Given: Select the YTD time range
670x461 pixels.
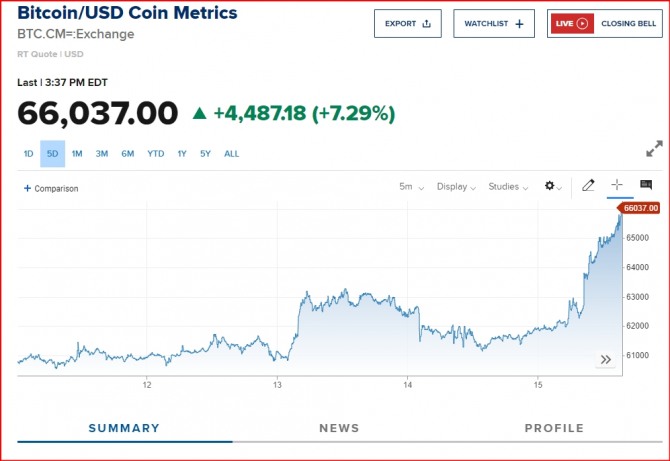Looking at the screenshot, I should (155, 154).
